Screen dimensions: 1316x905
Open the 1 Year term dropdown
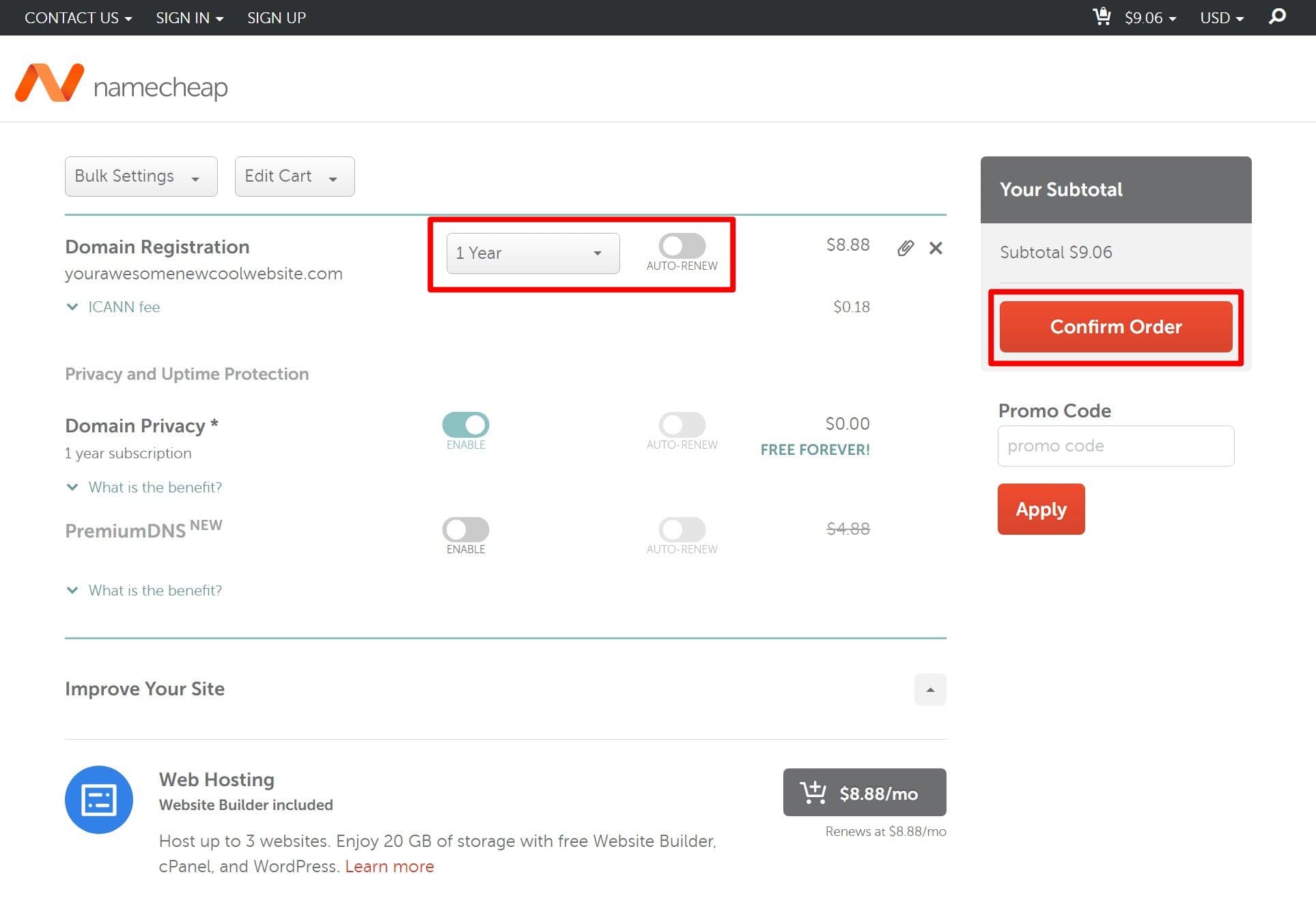(532, 253)
